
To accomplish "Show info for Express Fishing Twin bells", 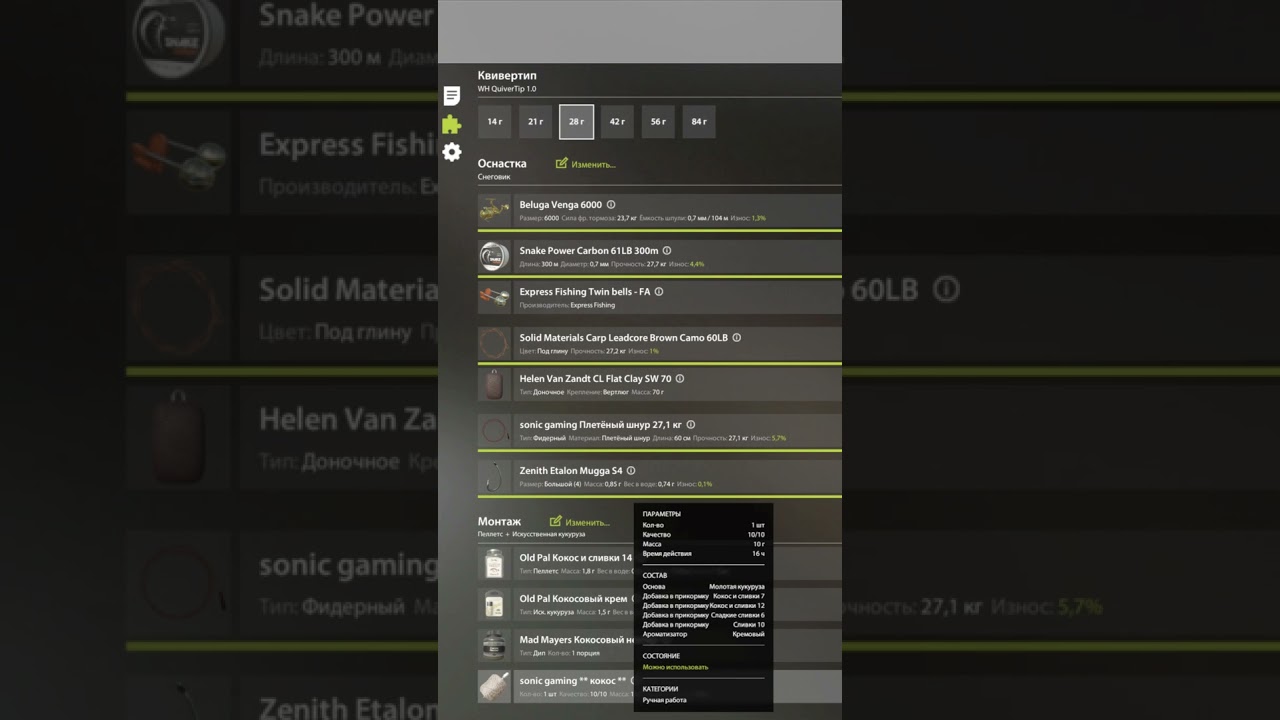I will pos(659,292).
